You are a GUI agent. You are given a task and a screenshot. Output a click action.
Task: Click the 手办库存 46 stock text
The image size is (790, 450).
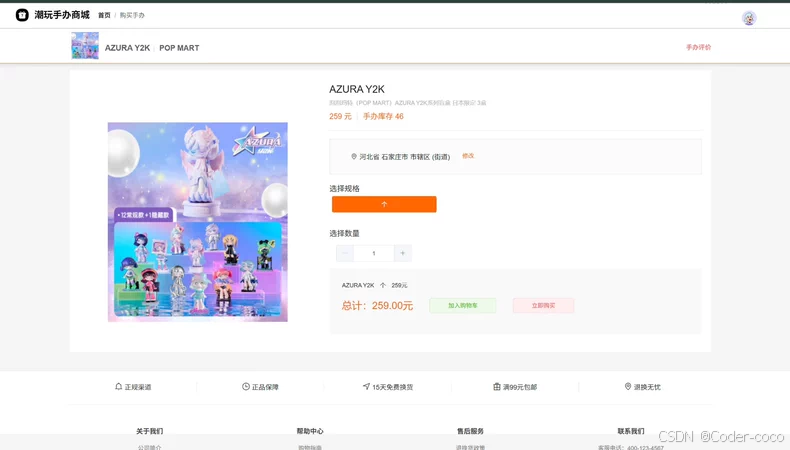click(x=383, y=116)
